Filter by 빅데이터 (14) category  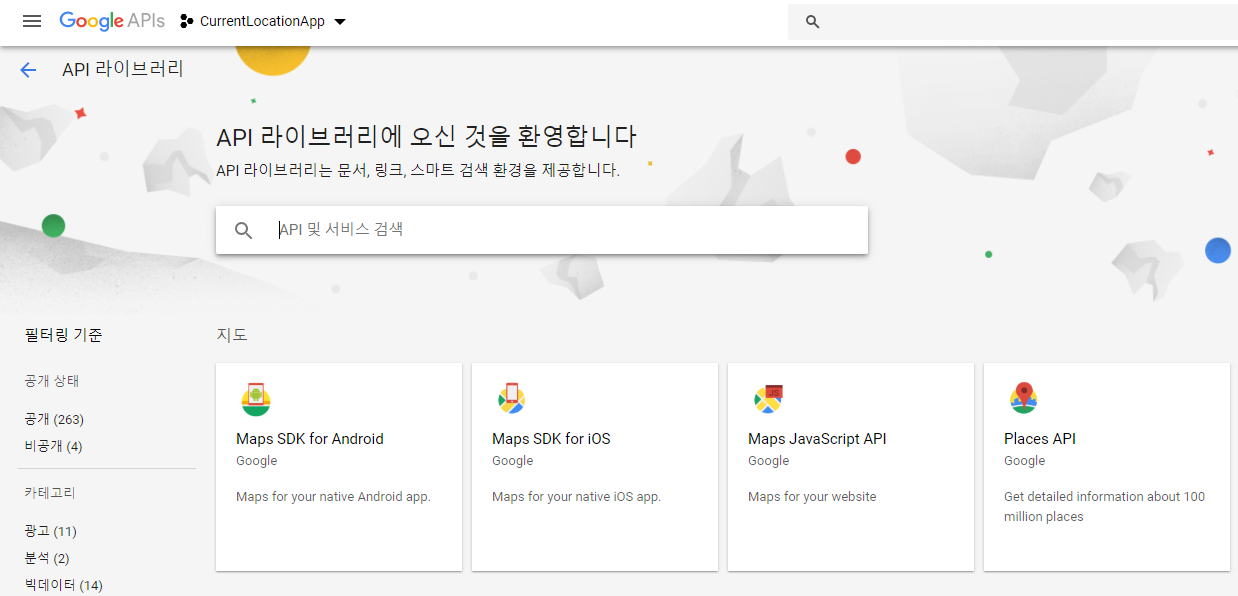pyautogui.click(x=63, y=585)
